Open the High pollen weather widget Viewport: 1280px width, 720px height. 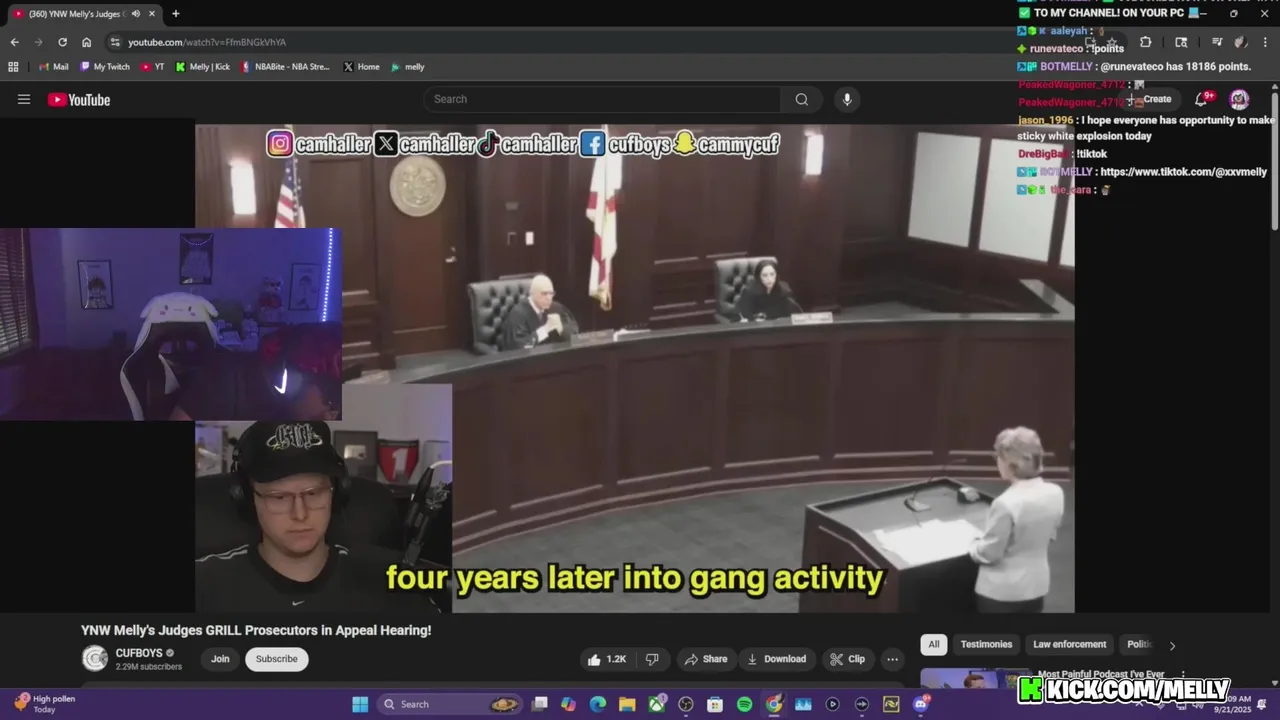pos(44,704)
